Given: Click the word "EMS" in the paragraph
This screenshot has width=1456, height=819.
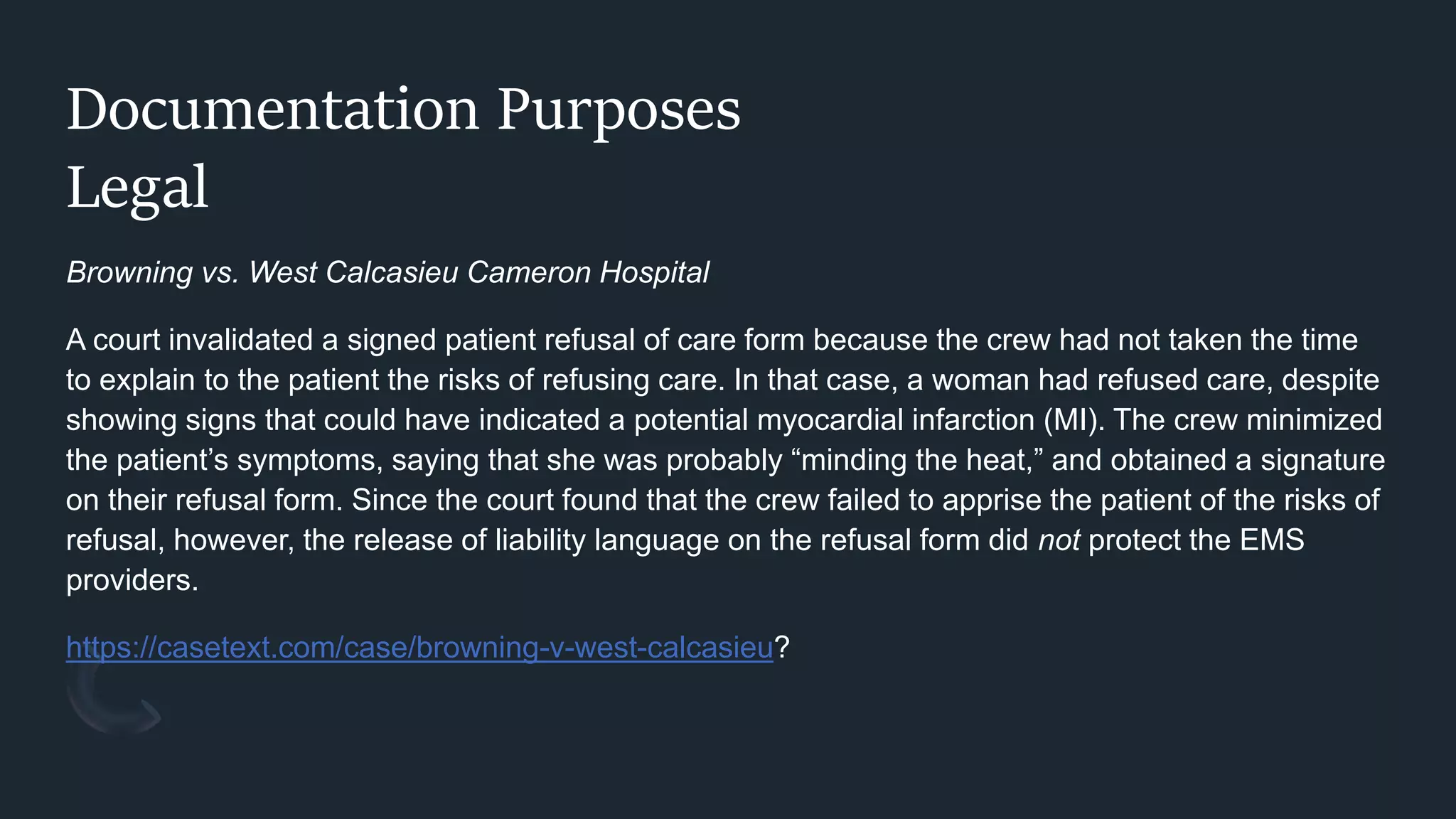Looking at the screenshot, I should pyautogui.click(x=1272, y=540).
